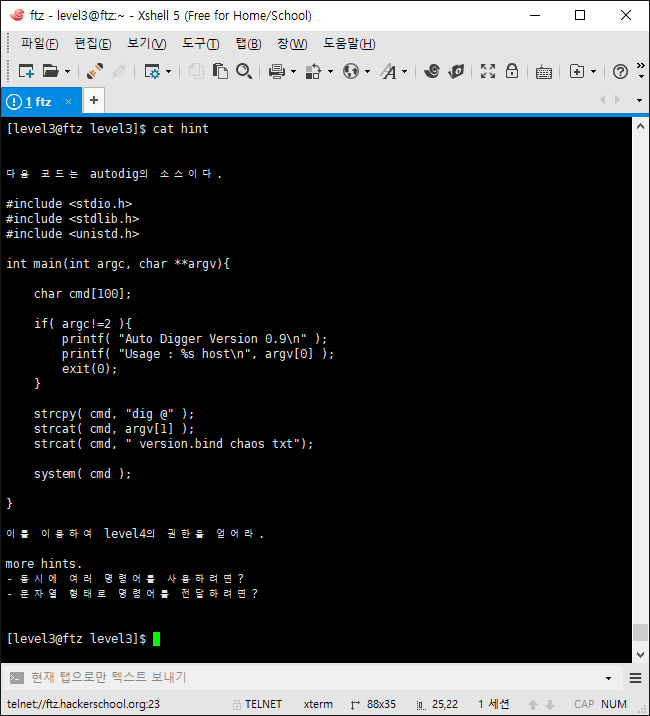650x716 pixels.
Task: Expand the Font dropdown arrow
Action: (404, 72)
